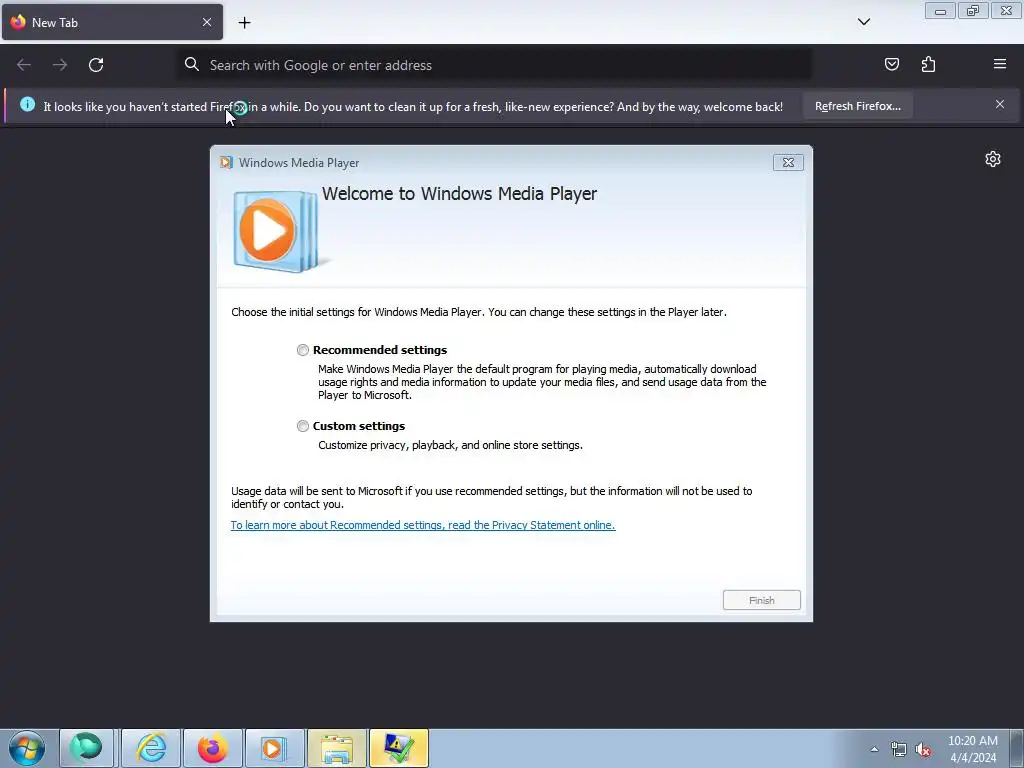
Task: Open the Privacy Statement online link
Action: (x=423, y=525)
